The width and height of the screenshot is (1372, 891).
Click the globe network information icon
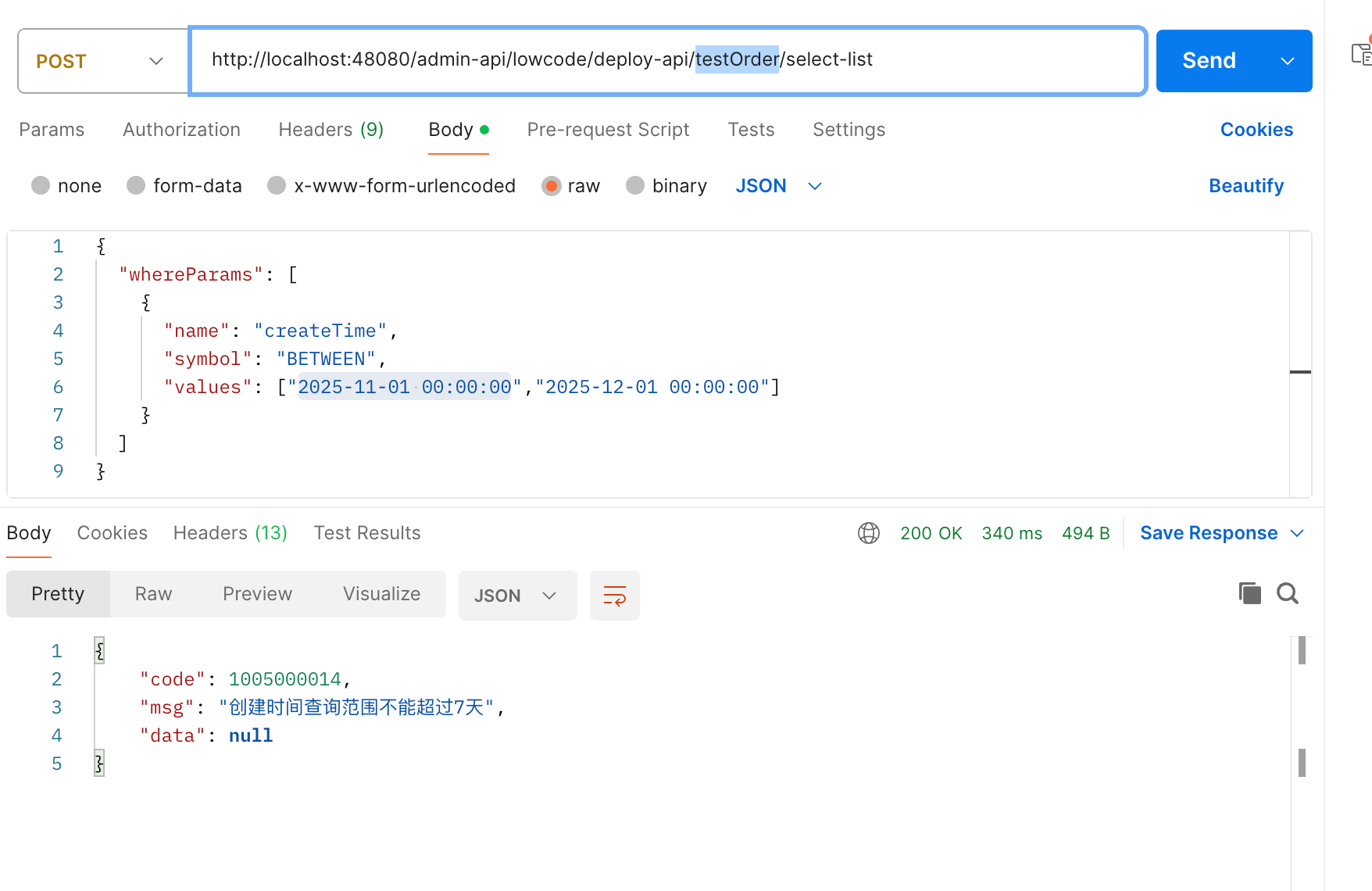tap(868, 533)
